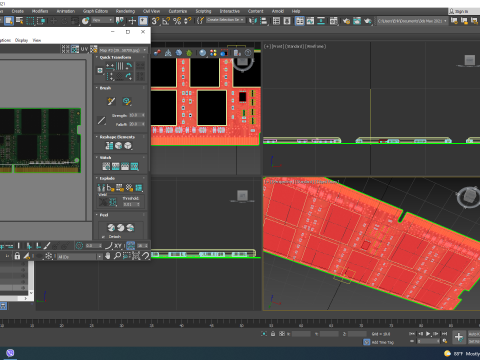This screenshot has height=360, width=480.
Task: Toggle Window/Crossing selection icon
Action: click(41, 21)
